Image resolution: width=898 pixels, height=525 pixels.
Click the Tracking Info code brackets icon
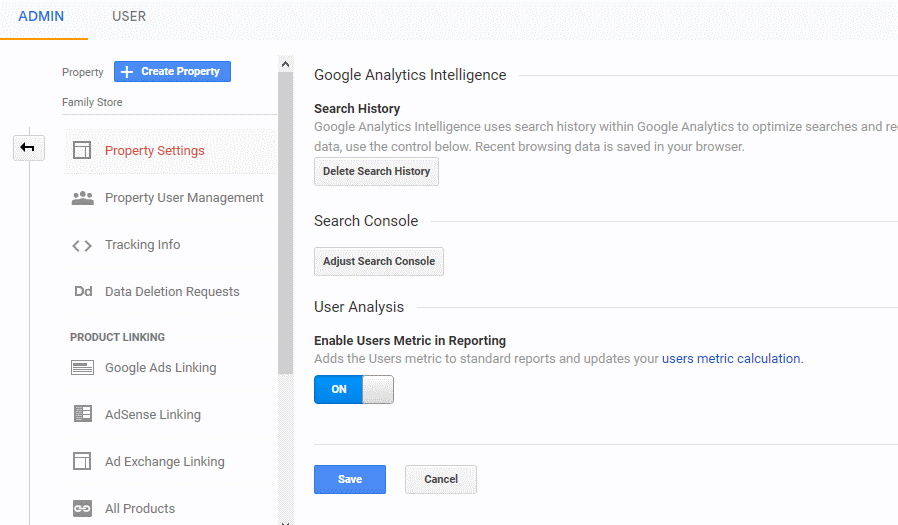click(82, 245)
